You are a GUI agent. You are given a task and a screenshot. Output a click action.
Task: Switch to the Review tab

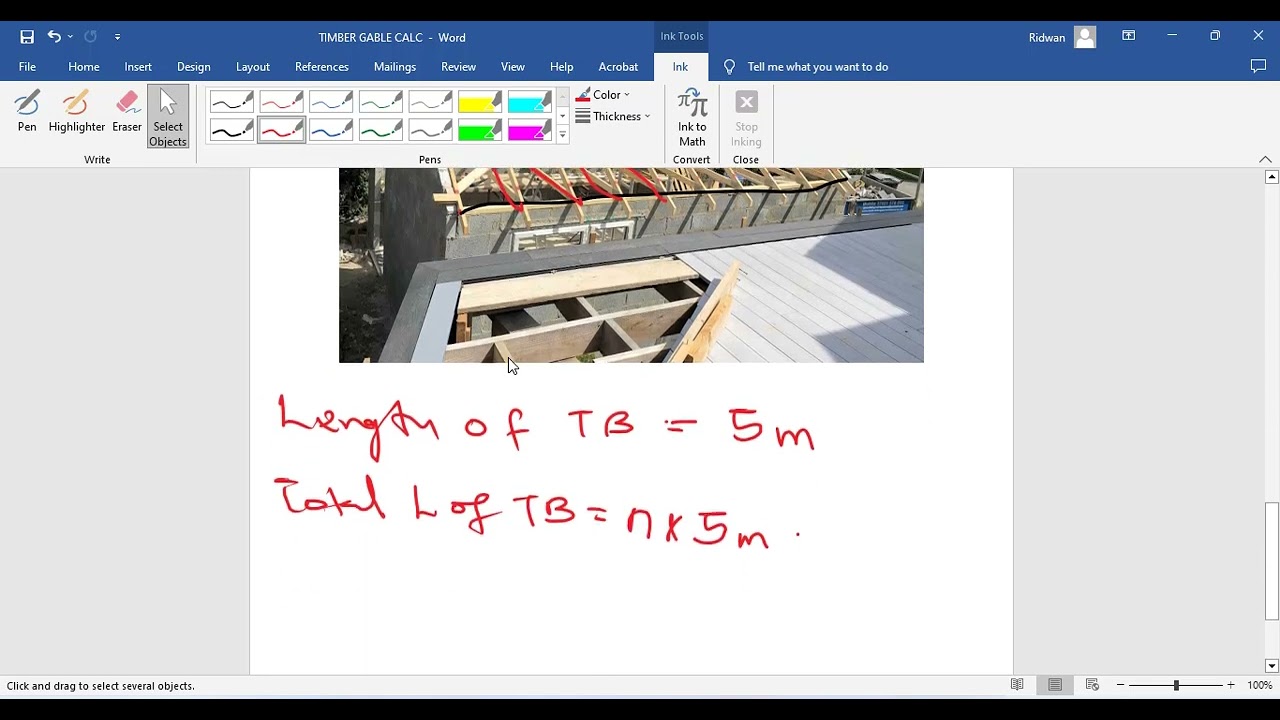pyautogui.click(x=459, y=67)
